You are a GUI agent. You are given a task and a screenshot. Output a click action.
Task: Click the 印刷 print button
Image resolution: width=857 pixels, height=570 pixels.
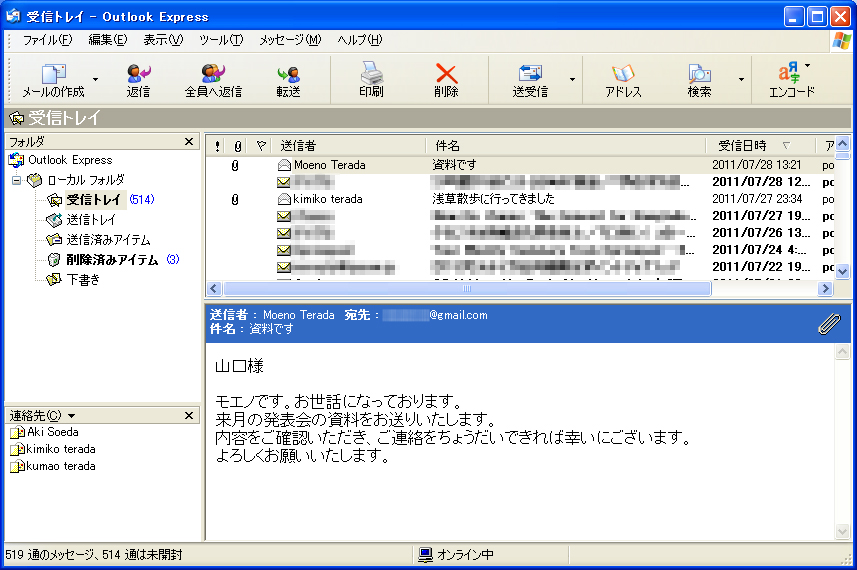371,80
